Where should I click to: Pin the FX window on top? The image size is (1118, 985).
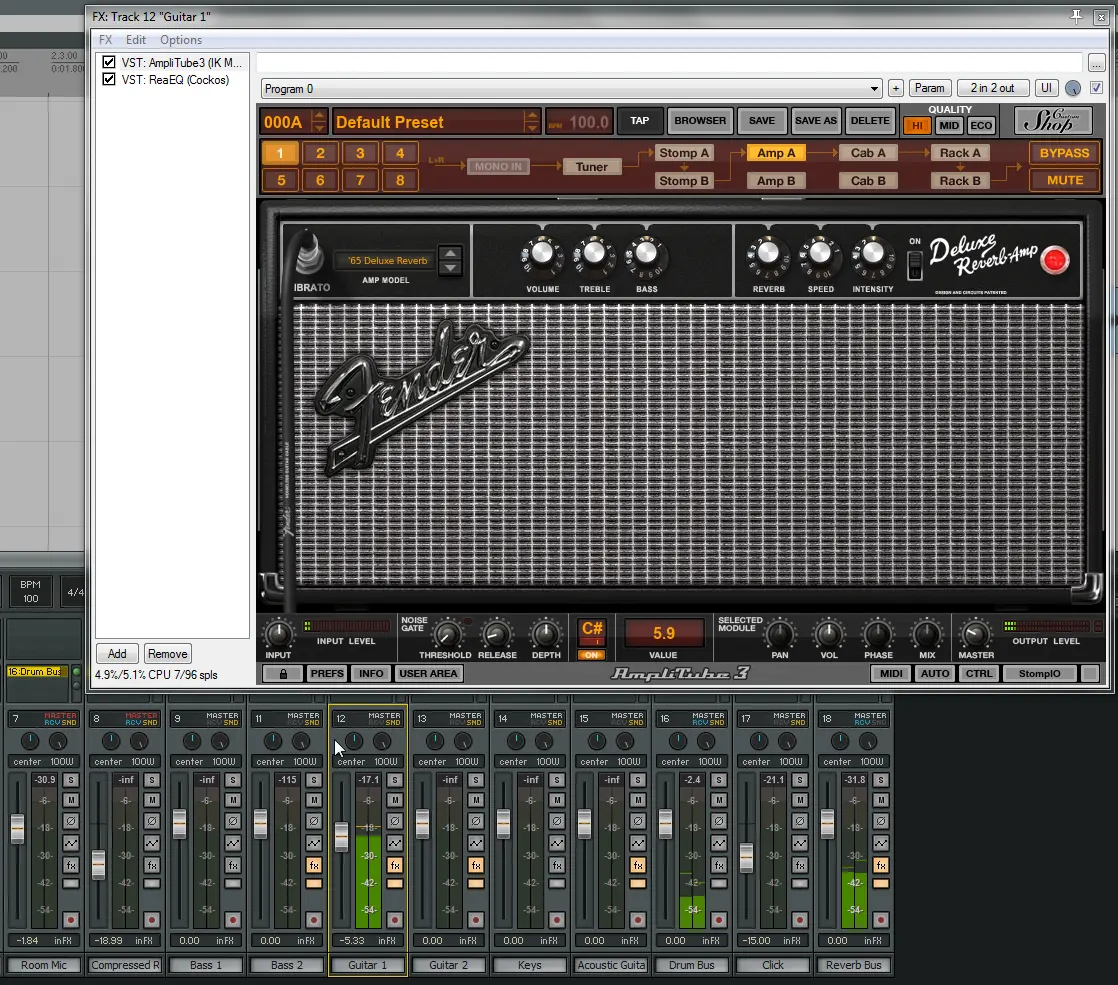1077,16
